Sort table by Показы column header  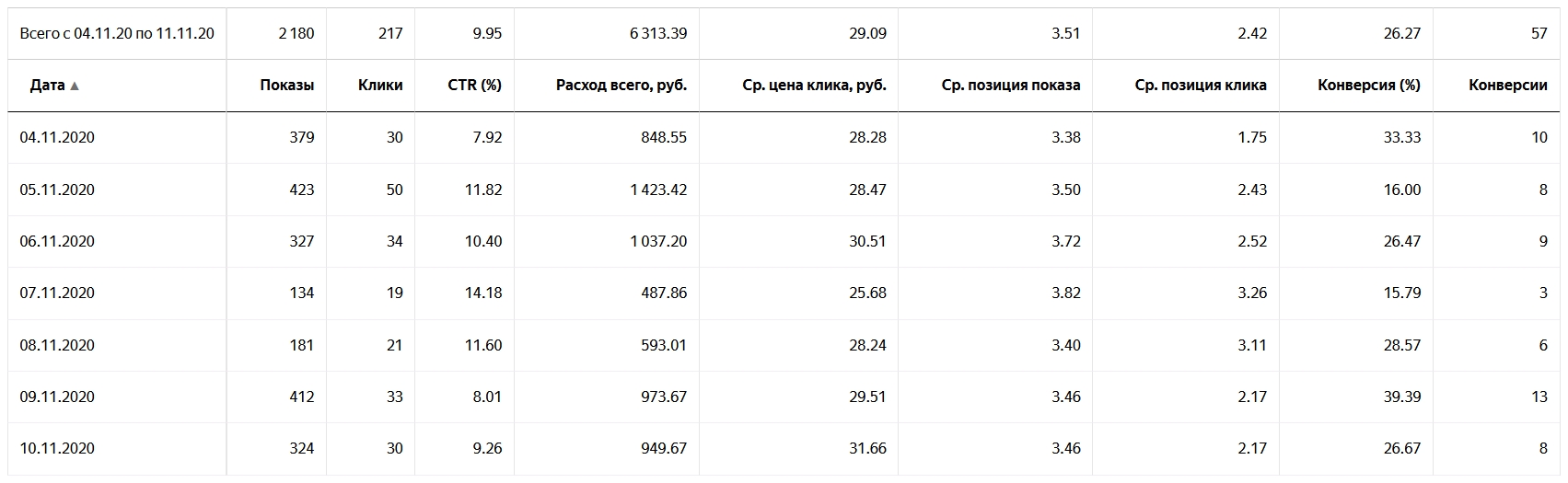286,85
